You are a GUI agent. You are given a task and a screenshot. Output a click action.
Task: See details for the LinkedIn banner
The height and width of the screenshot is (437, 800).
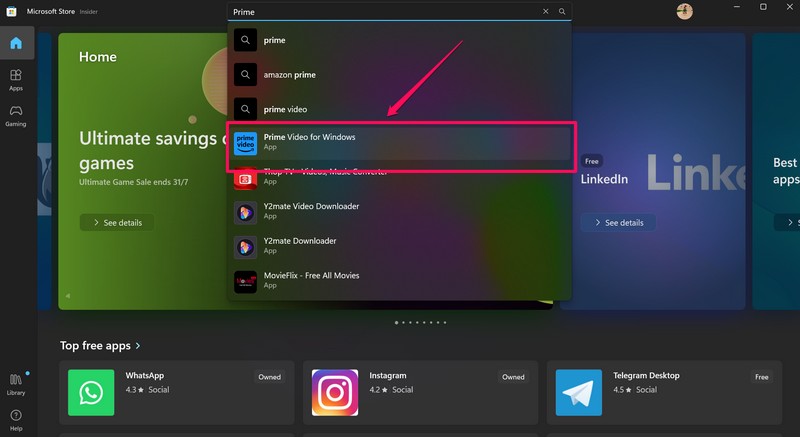[x=618, y=222]
